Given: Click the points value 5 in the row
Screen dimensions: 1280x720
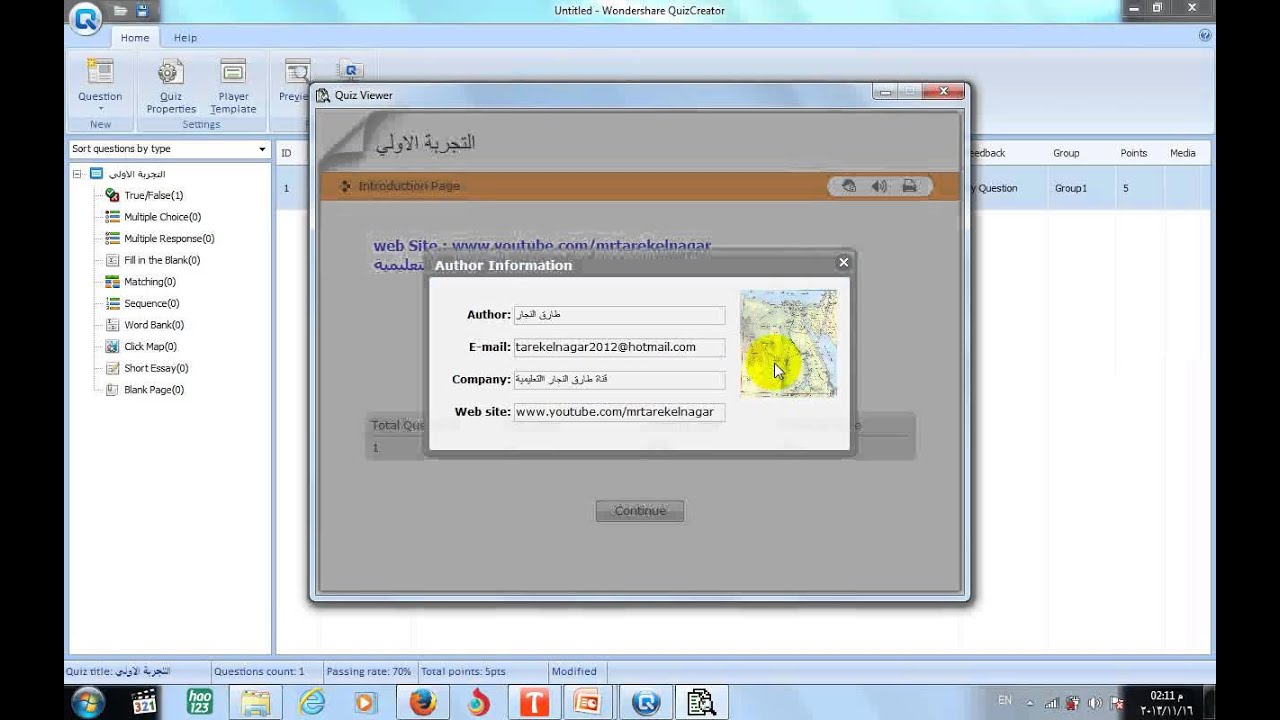Looking at the screenshot, I should click(x=1125, y=188).
